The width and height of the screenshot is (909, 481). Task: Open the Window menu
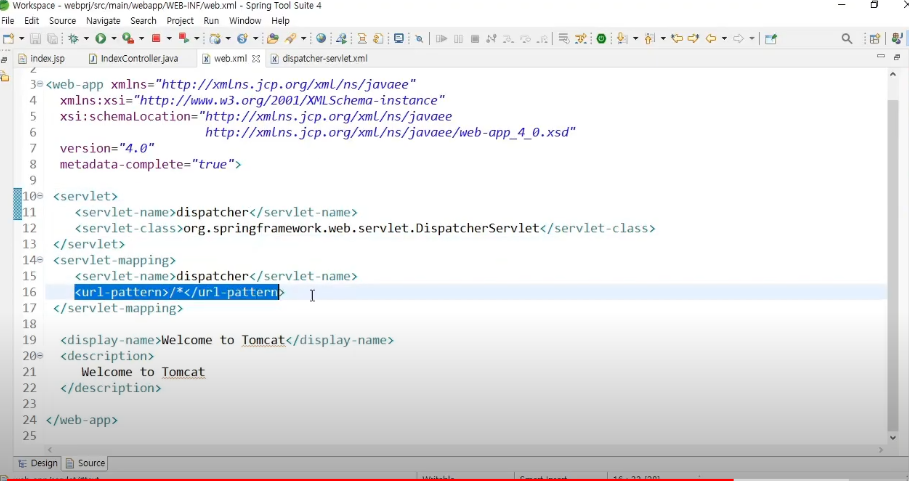pyautogui.click(x=245, y=20)
